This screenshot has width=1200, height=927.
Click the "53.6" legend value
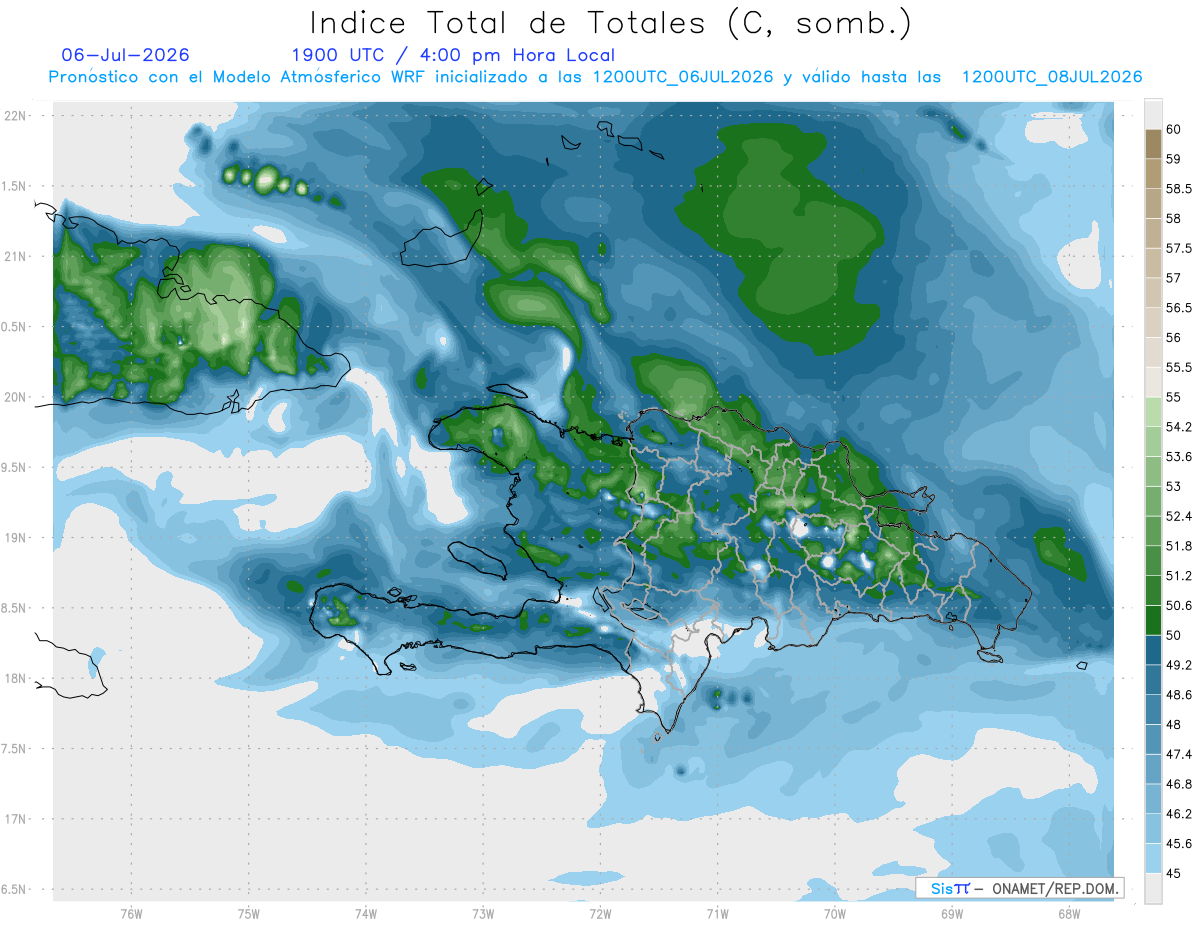tap(1178, 457)
